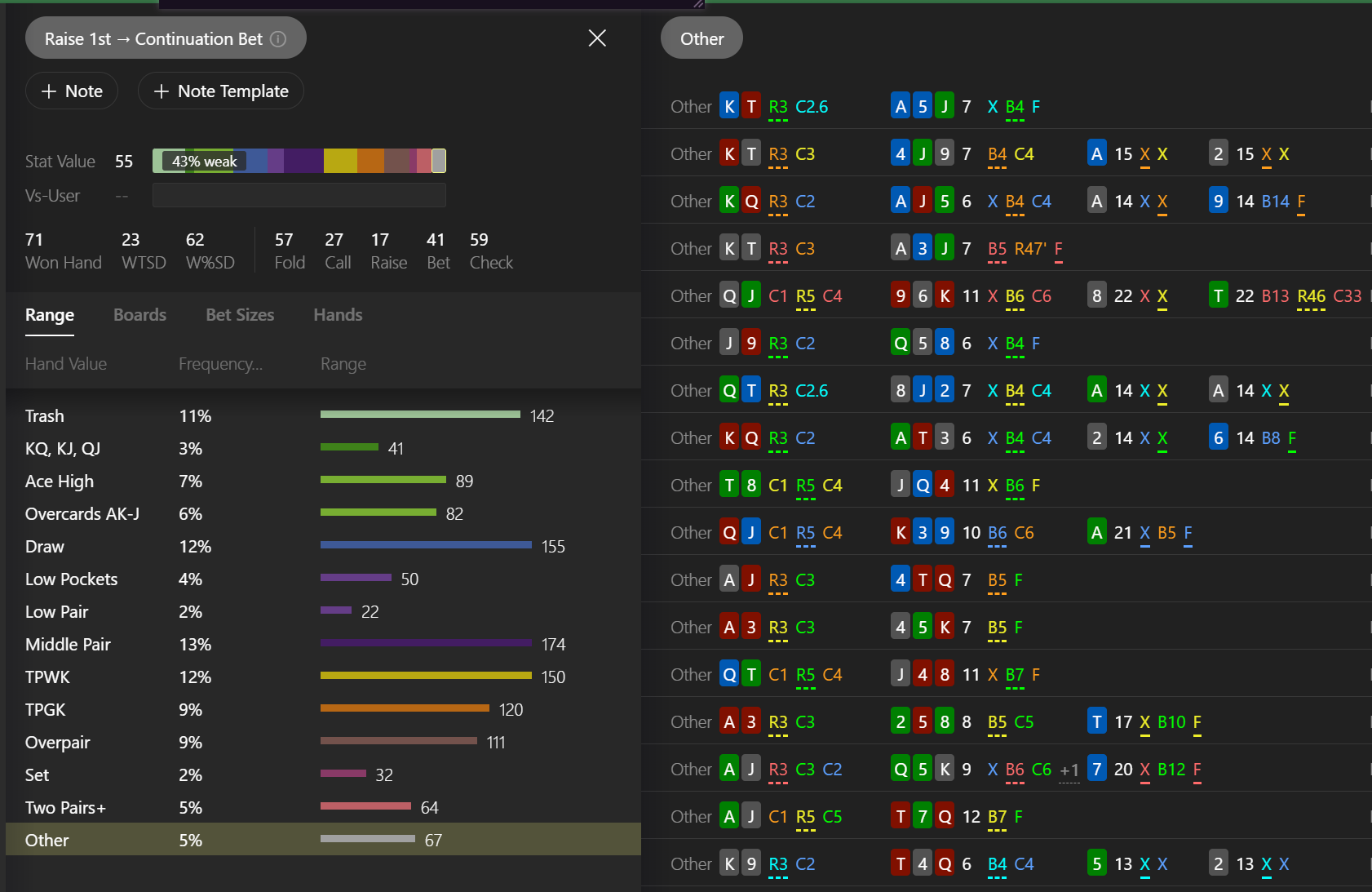Click the T 7 Q flop cards
1372x892 pixels.
click(x=923, y=817)
